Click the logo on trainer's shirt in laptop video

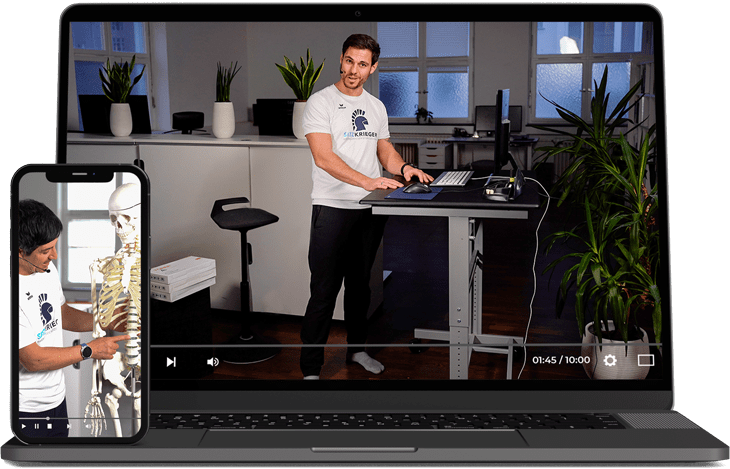(358, 123)
